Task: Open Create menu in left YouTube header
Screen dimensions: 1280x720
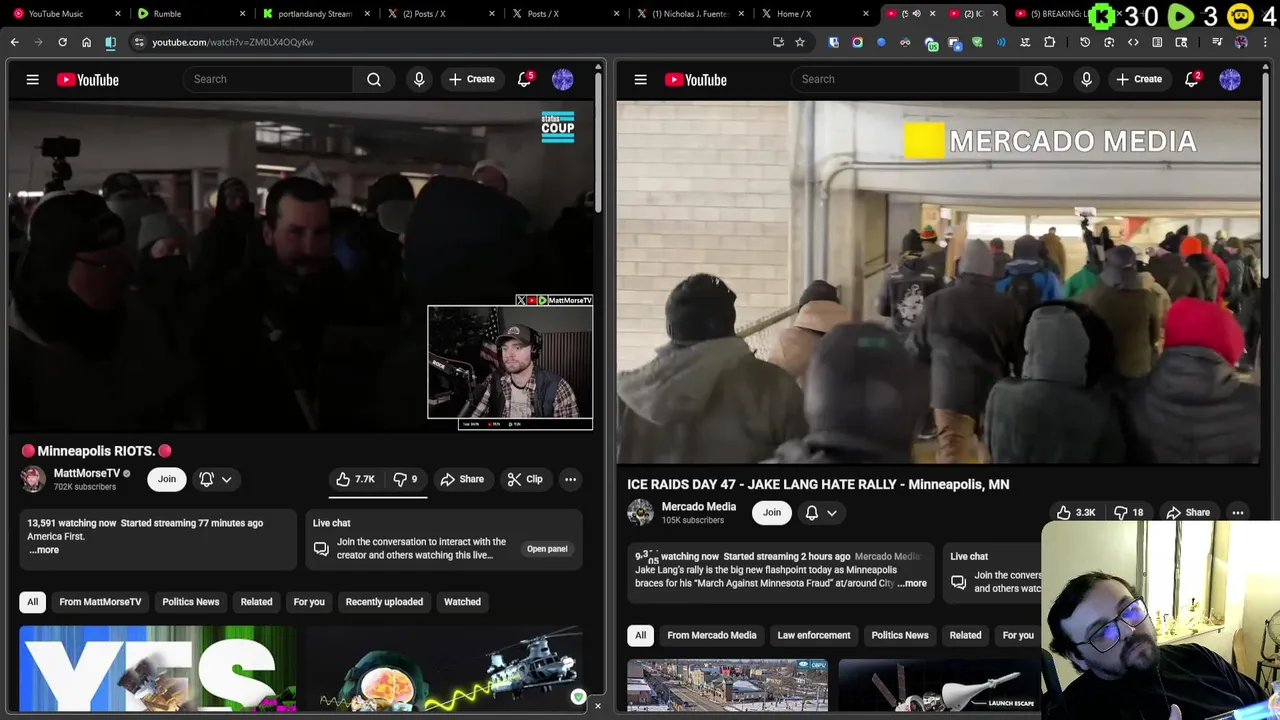Action: (472, 79)
